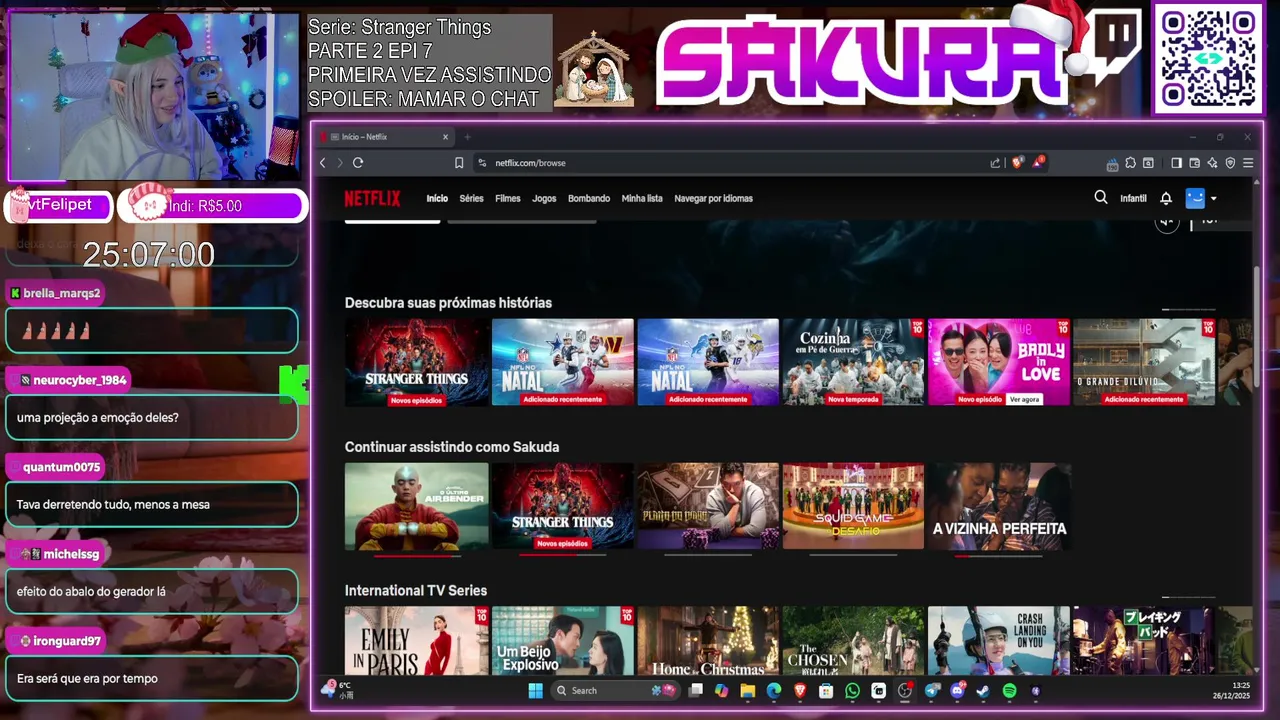The image size is (1280, 720).
Task: Click the International TV Series heading
Action: (416, 591)
